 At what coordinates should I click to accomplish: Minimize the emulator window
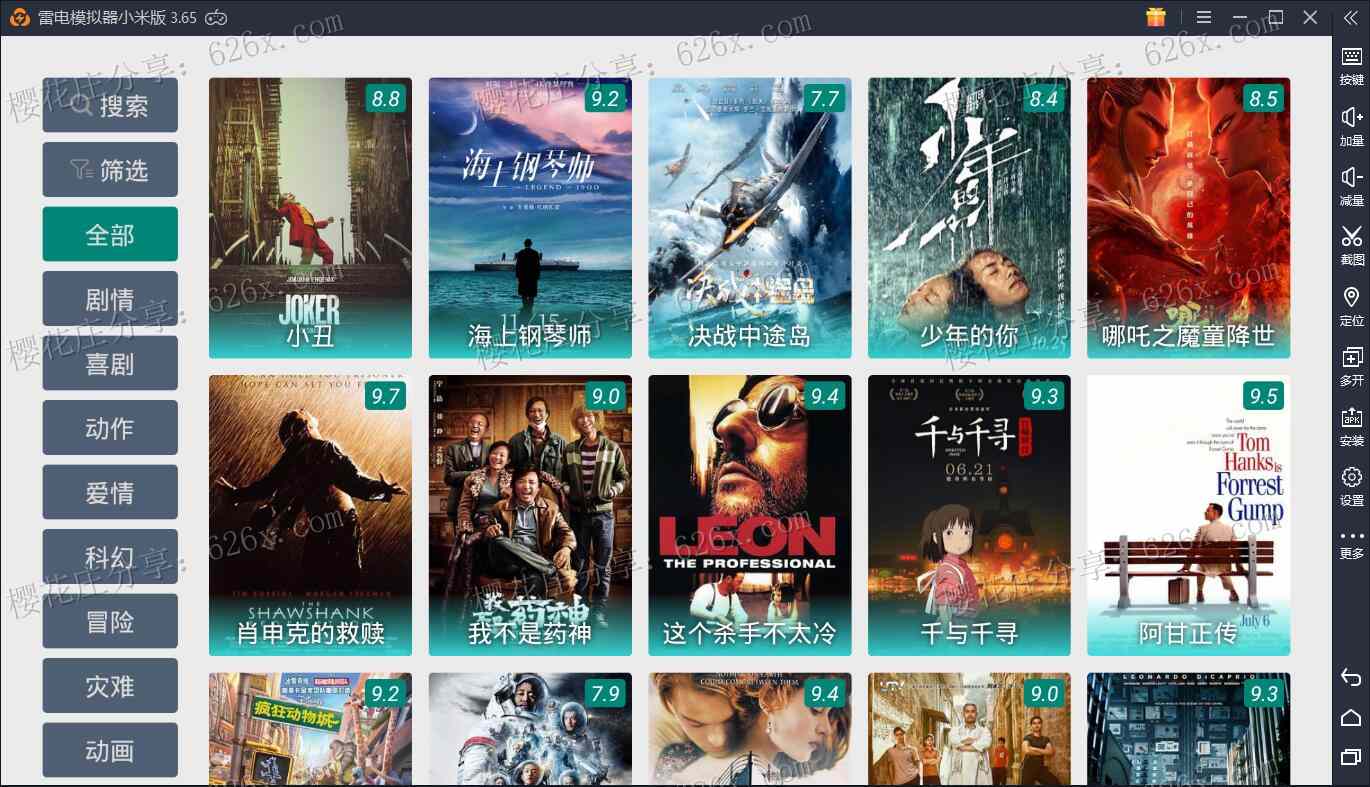[x=1240, y=17]
